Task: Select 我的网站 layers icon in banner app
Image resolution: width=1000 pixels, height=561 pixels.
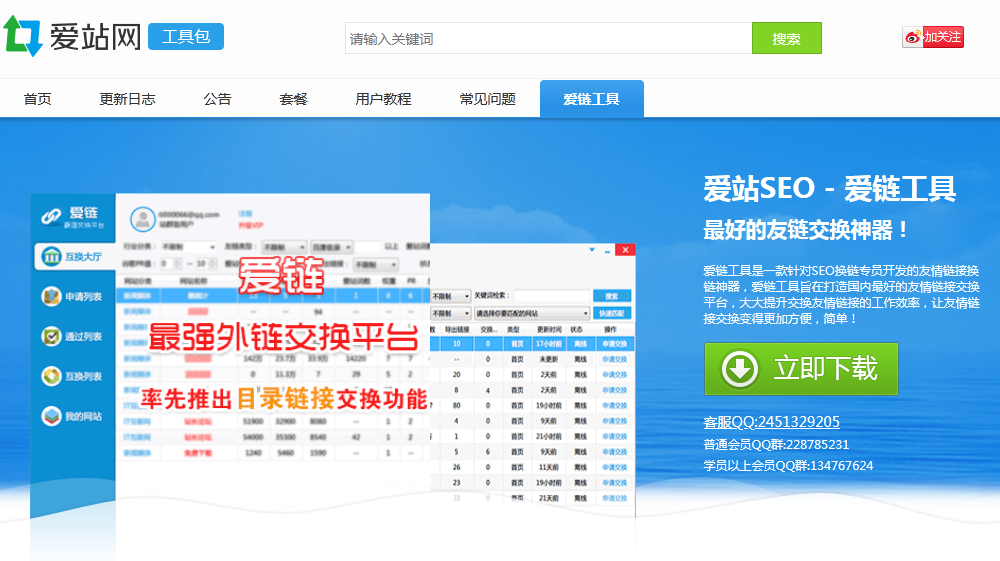Action: pyautogui.click(x=51, y=416)
